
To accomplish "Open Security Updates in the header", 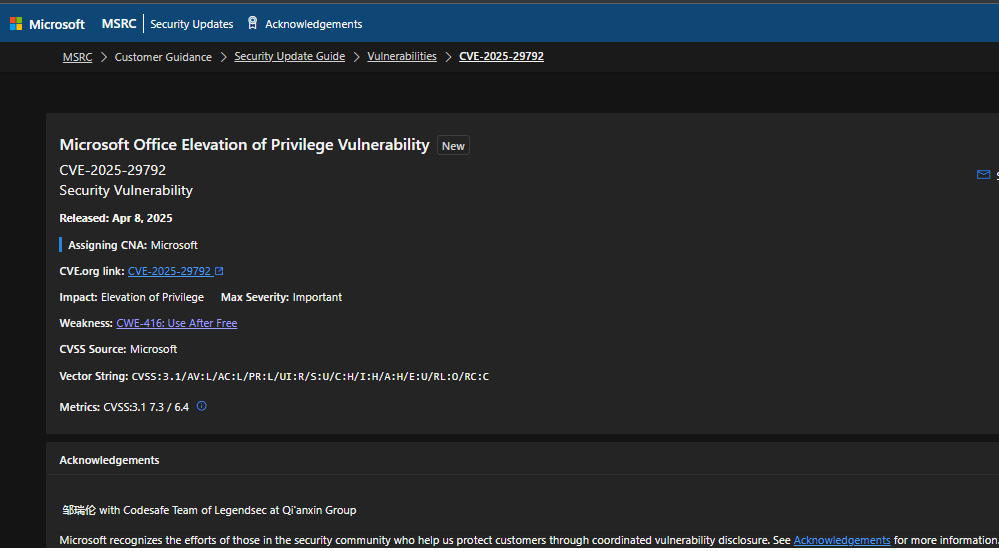I will point(191,24).
